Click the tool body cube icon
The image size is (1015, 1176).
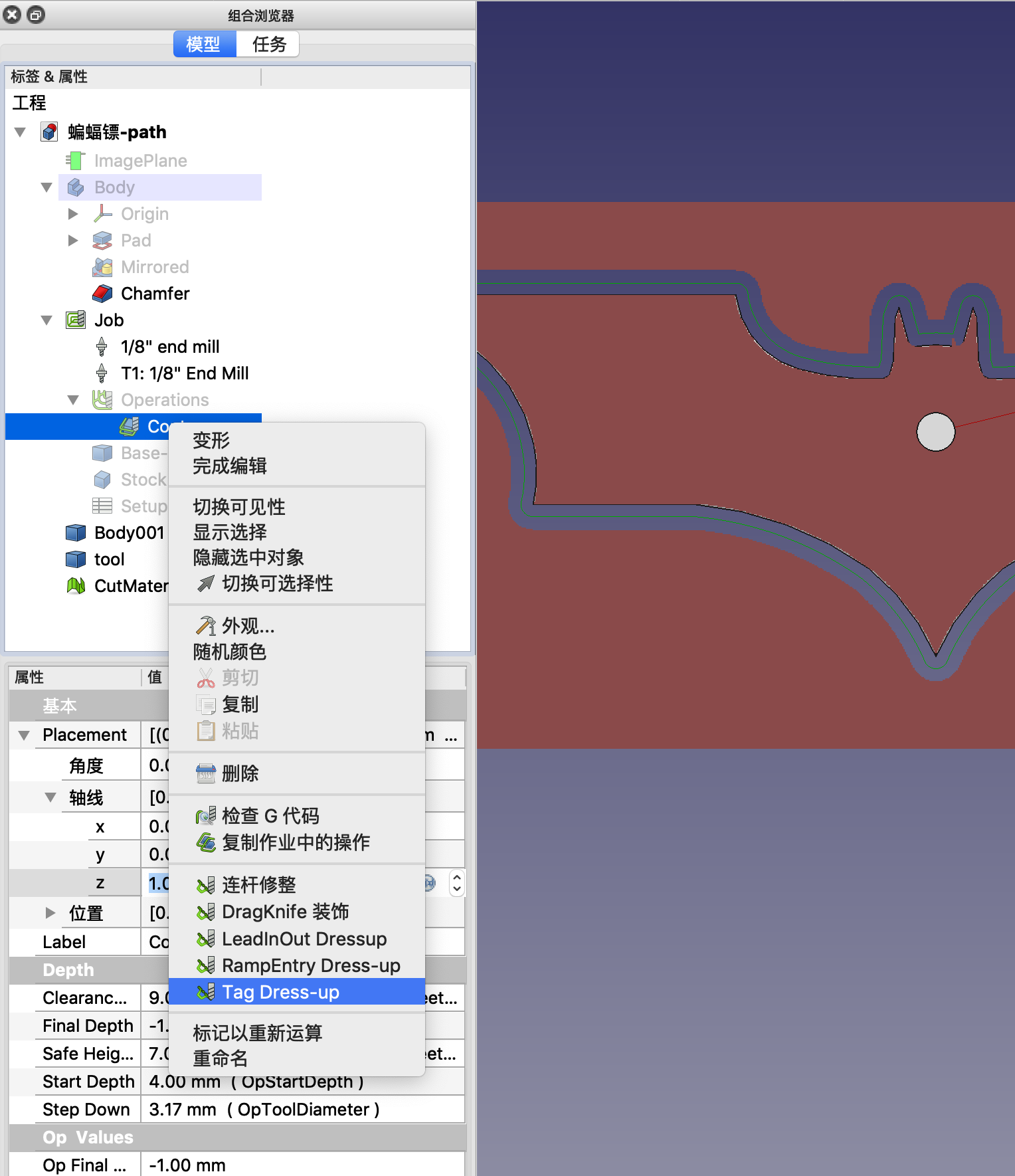76,559
